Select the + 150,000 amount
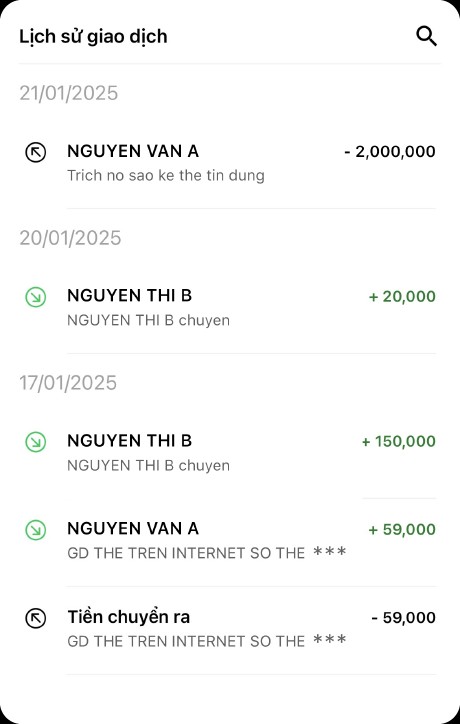Screen dimensions: 460x724 399,441
